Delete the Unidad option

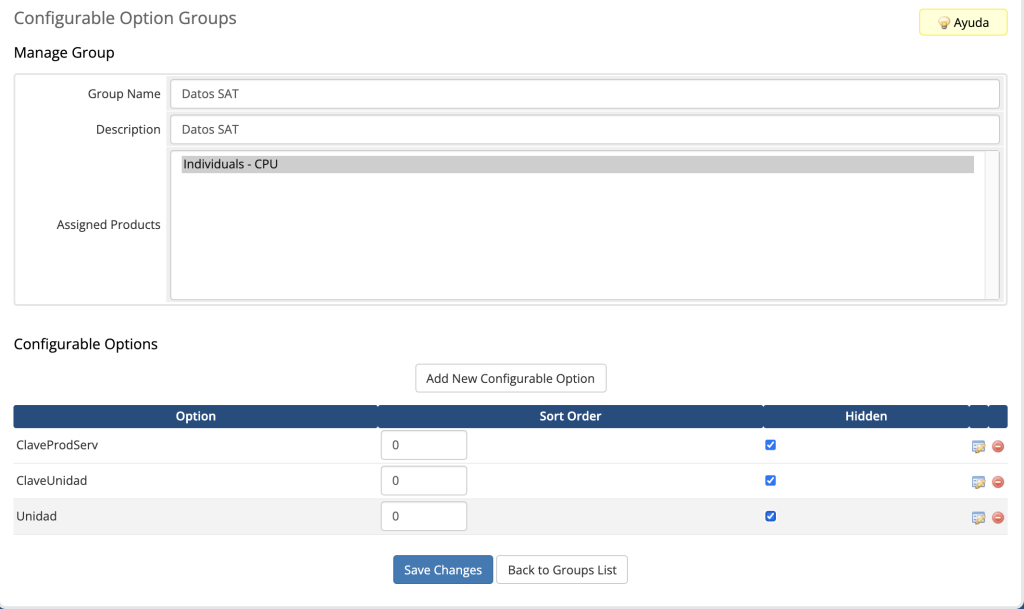point(997,518)
